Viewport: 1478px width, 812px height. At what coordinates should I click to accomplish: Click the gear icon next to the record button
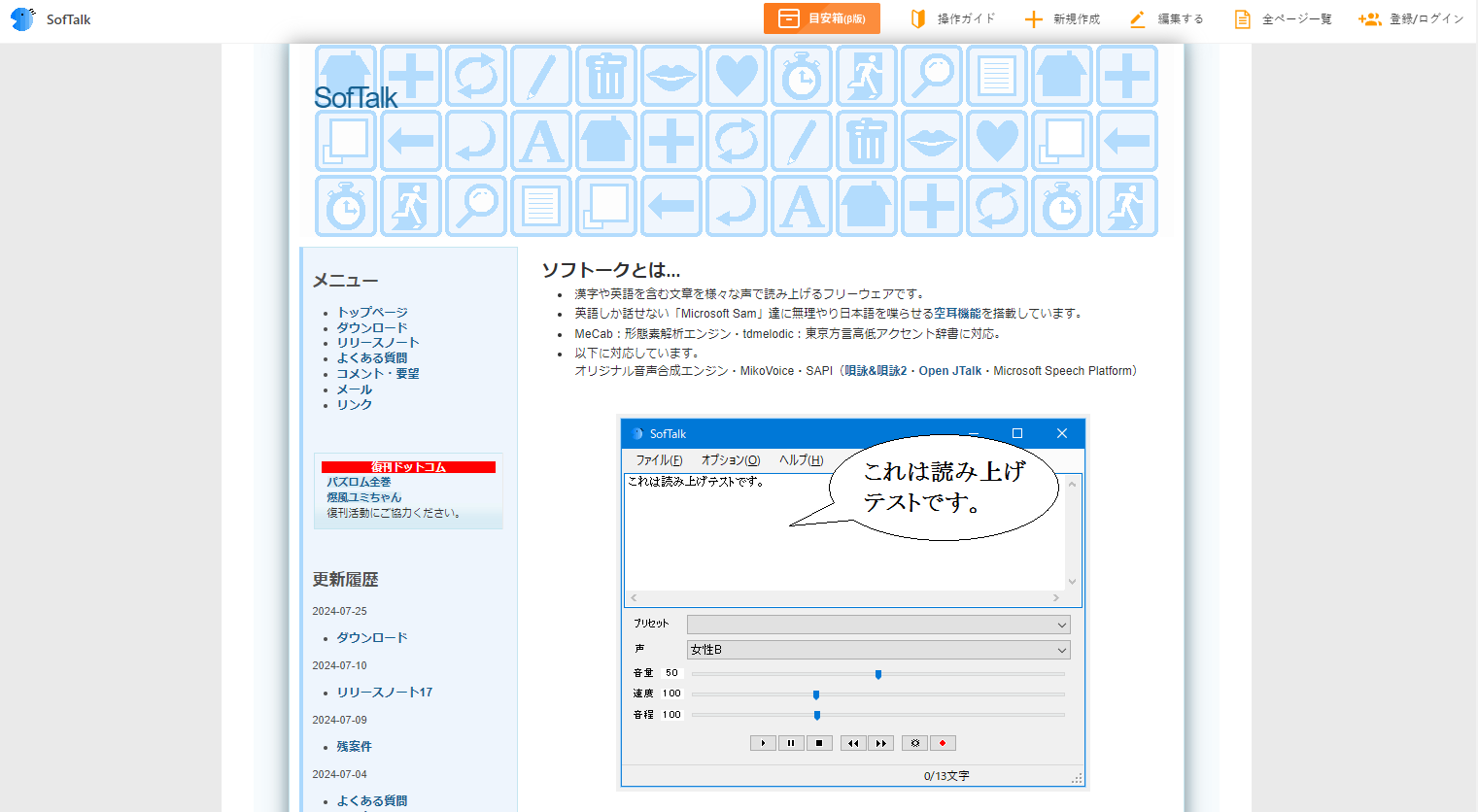913,742
